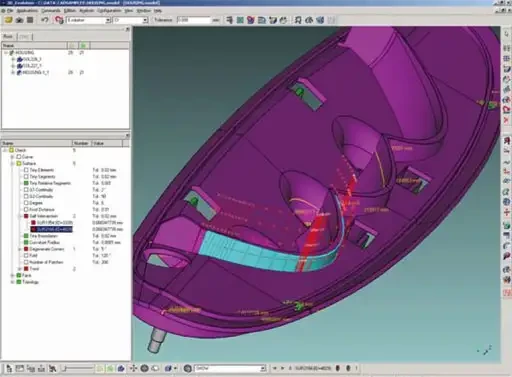Screen dimensions: 512x377
Task: Click the top icon in the right vertical toolbar
Action: click(x=507, y=34)
